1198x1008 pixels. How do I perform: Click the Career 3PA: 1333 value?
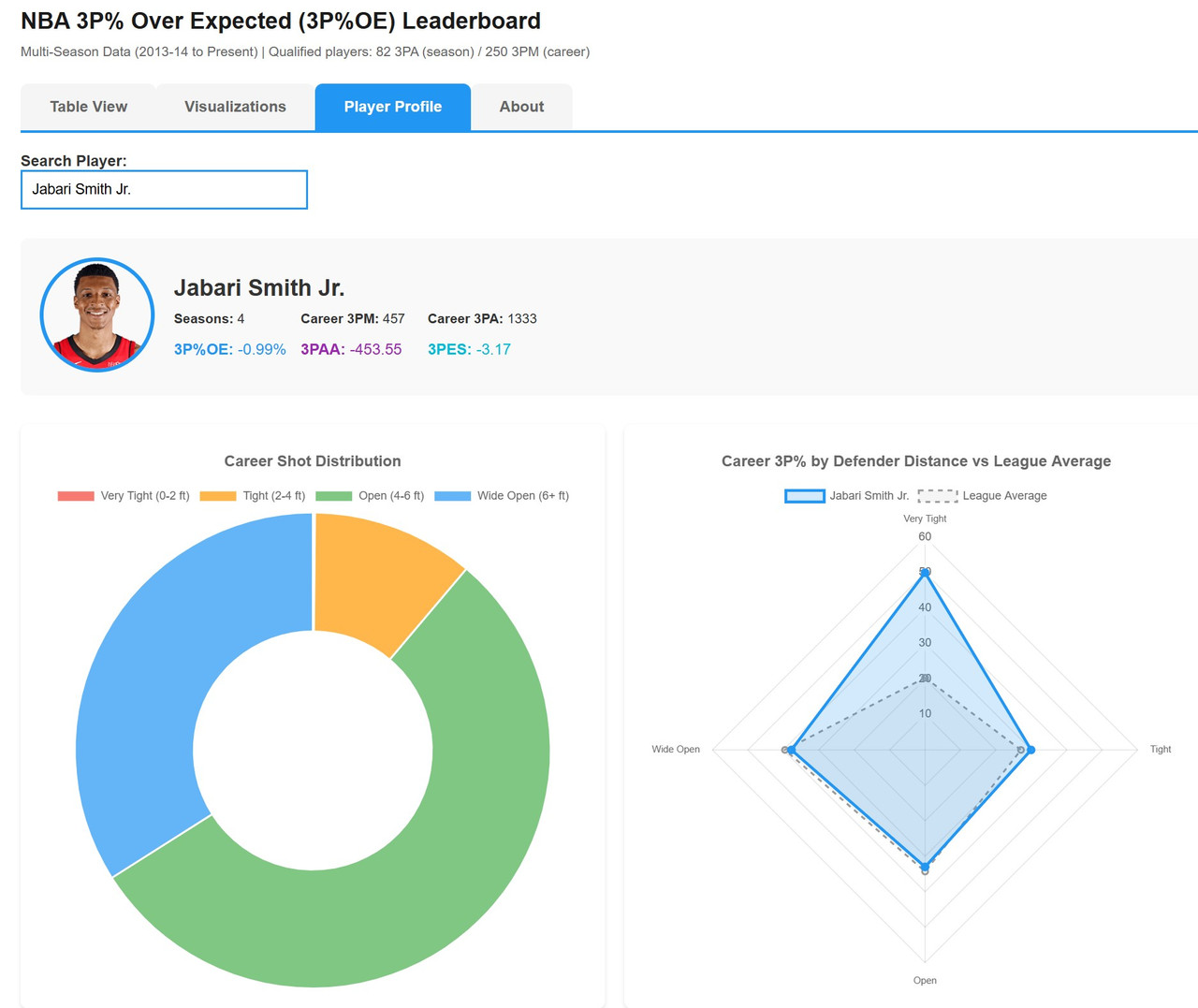point(482,319)
